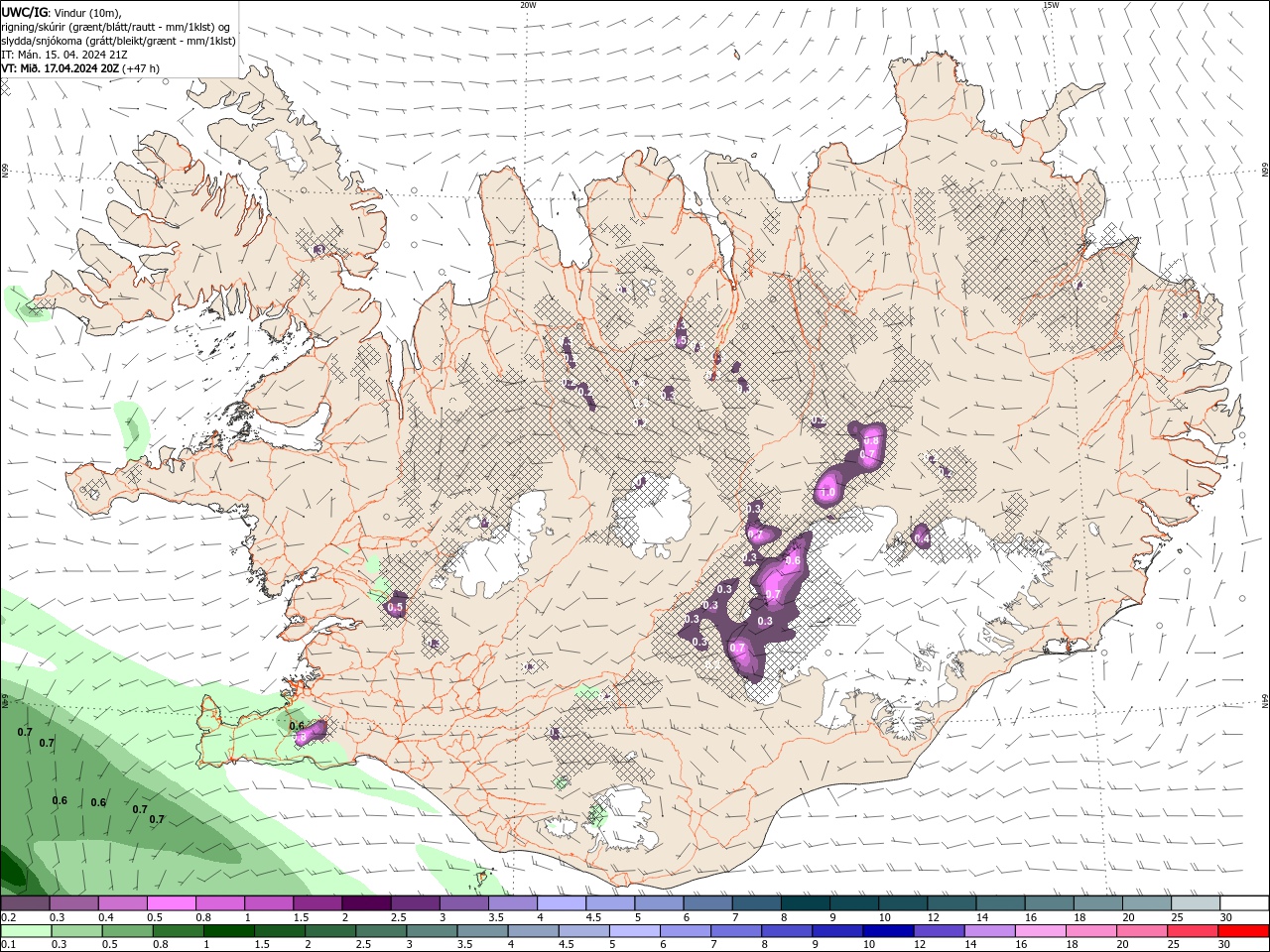Select the pure red 30 rain legend swatch
The width and height of the screenshot is (1270, 952).
[x=1244, y=931]
